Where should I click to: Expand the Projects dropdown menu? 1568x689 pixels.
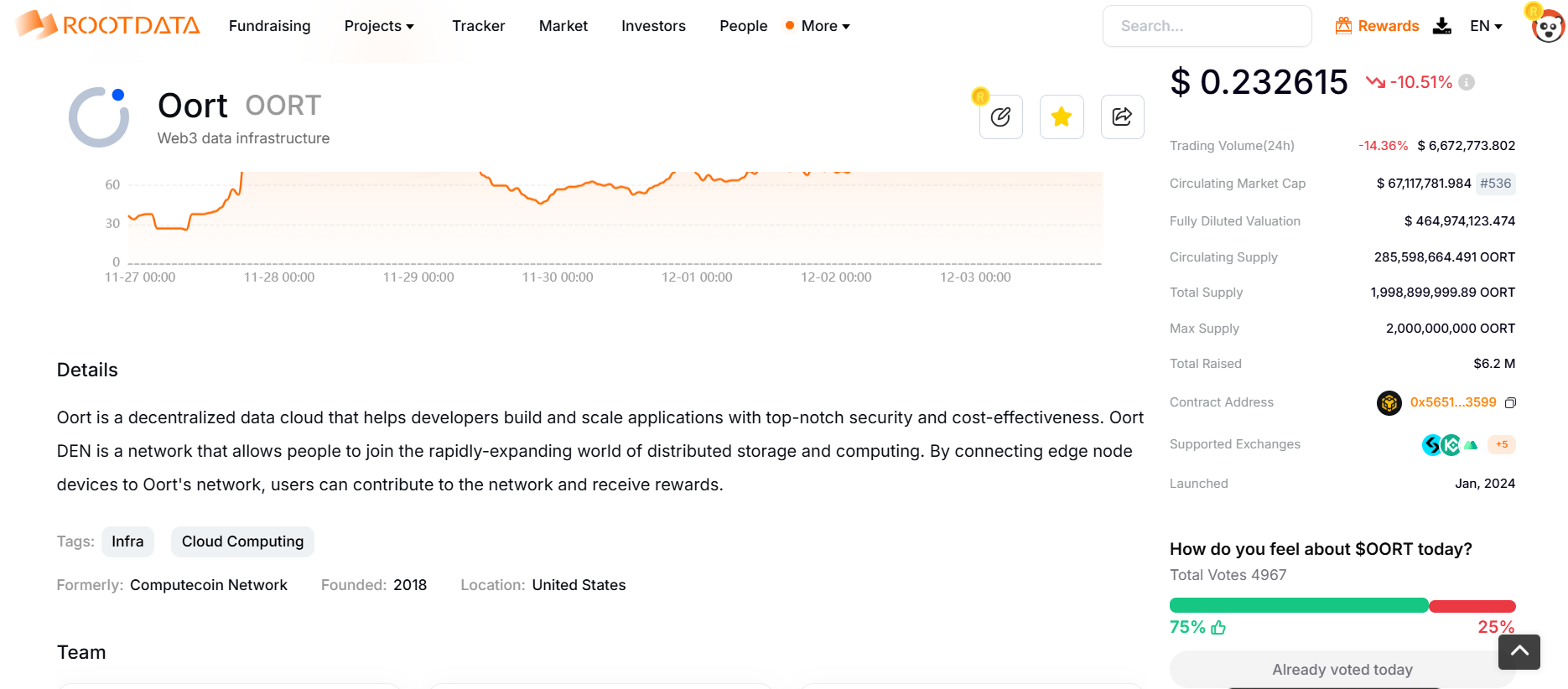[379, 26]
